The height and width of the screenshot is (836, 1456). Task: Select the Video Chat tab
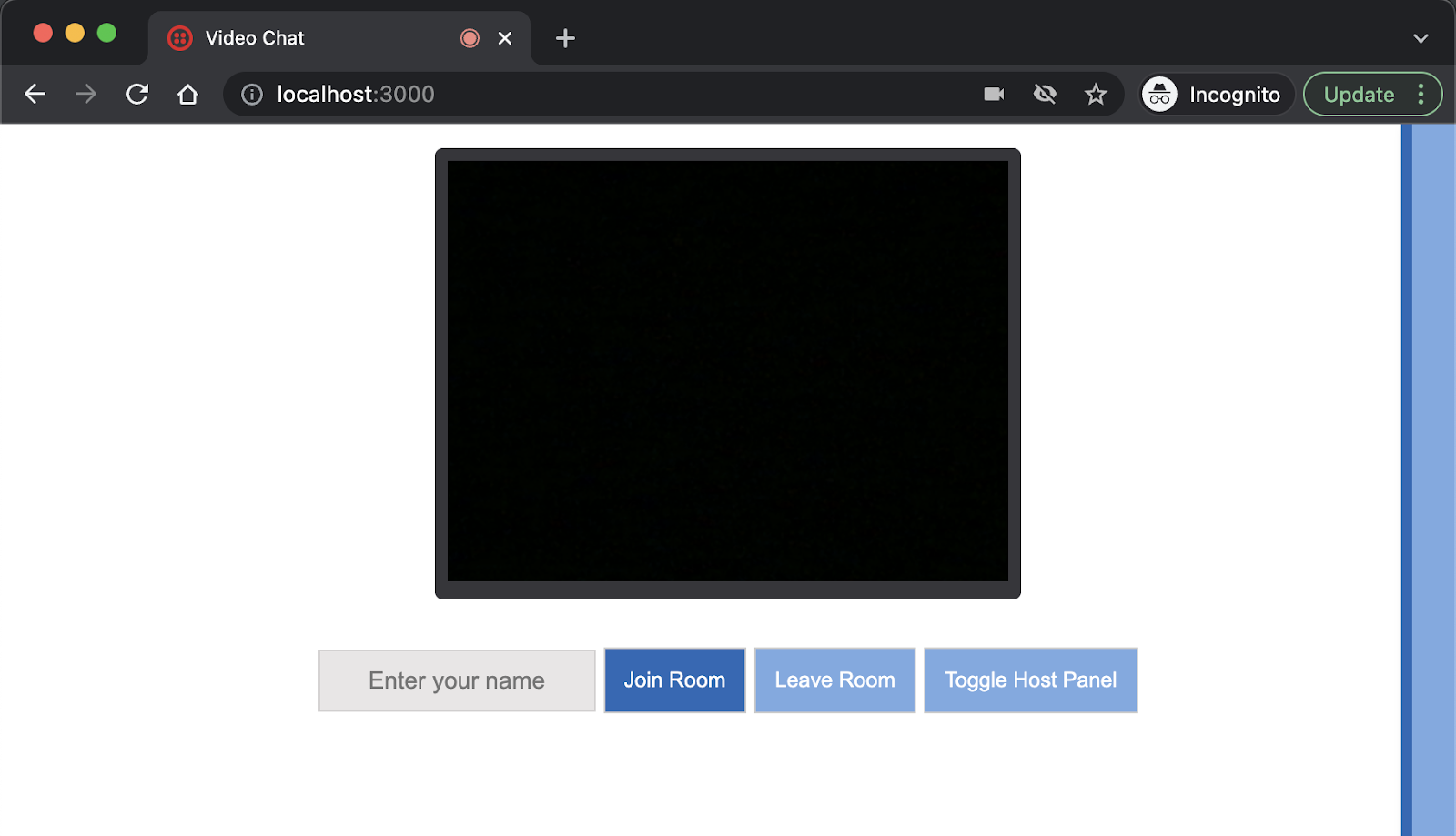(339, 38)
